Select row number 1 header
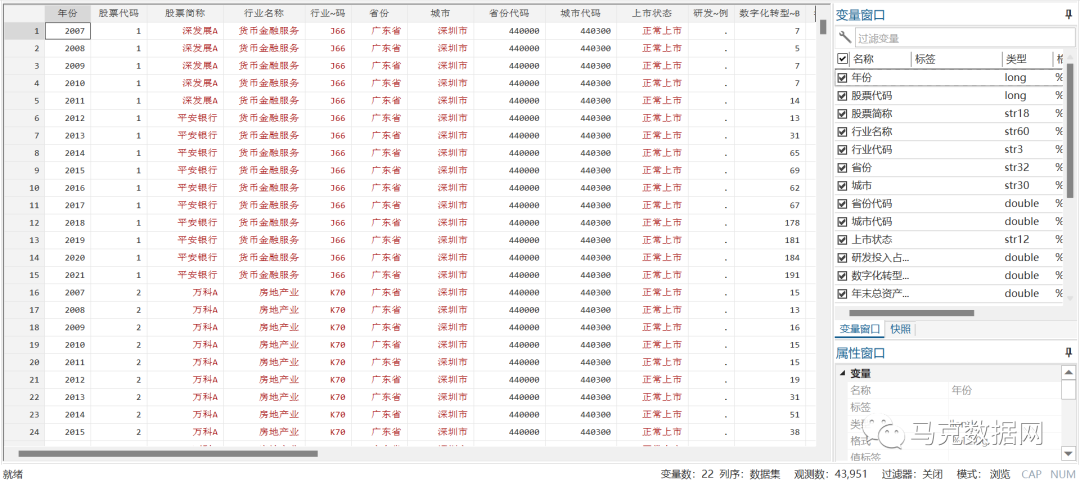Image resolution: width=1080 pixels, height=481 pixels. [x=24, y=30]
